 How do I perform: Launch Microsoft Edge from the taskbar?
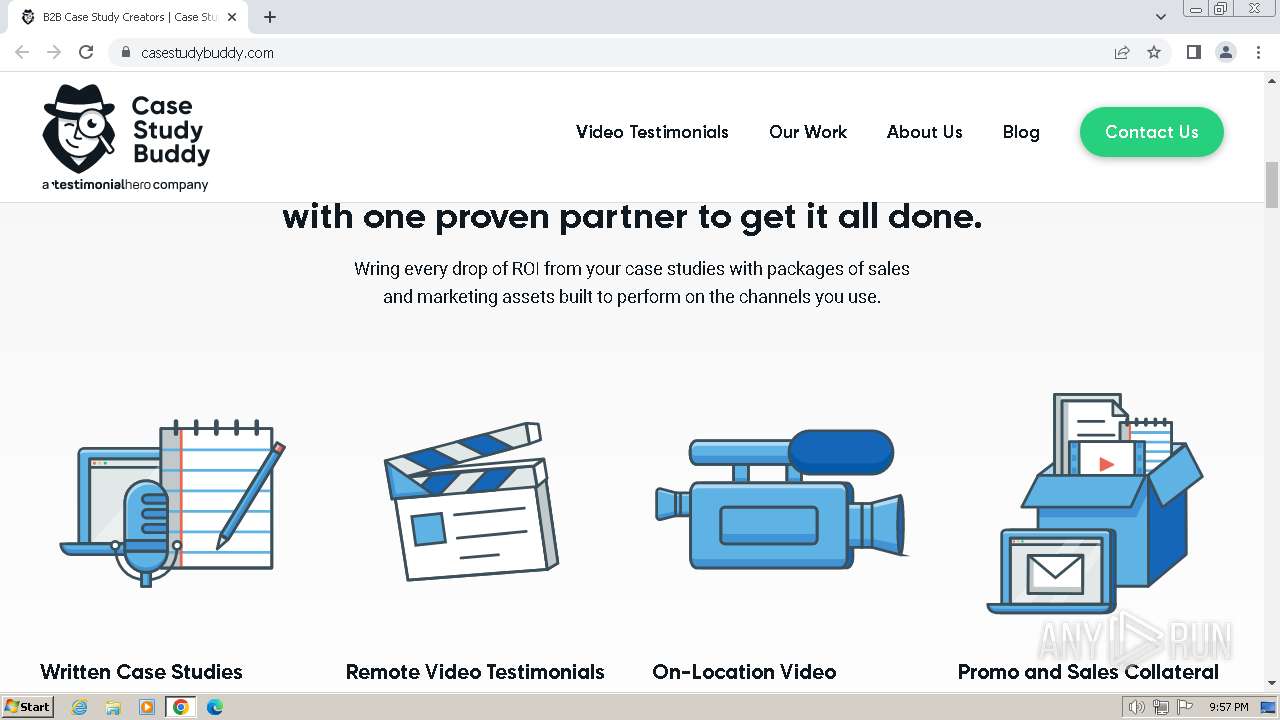pyautogui.click(x=214, y=707)
